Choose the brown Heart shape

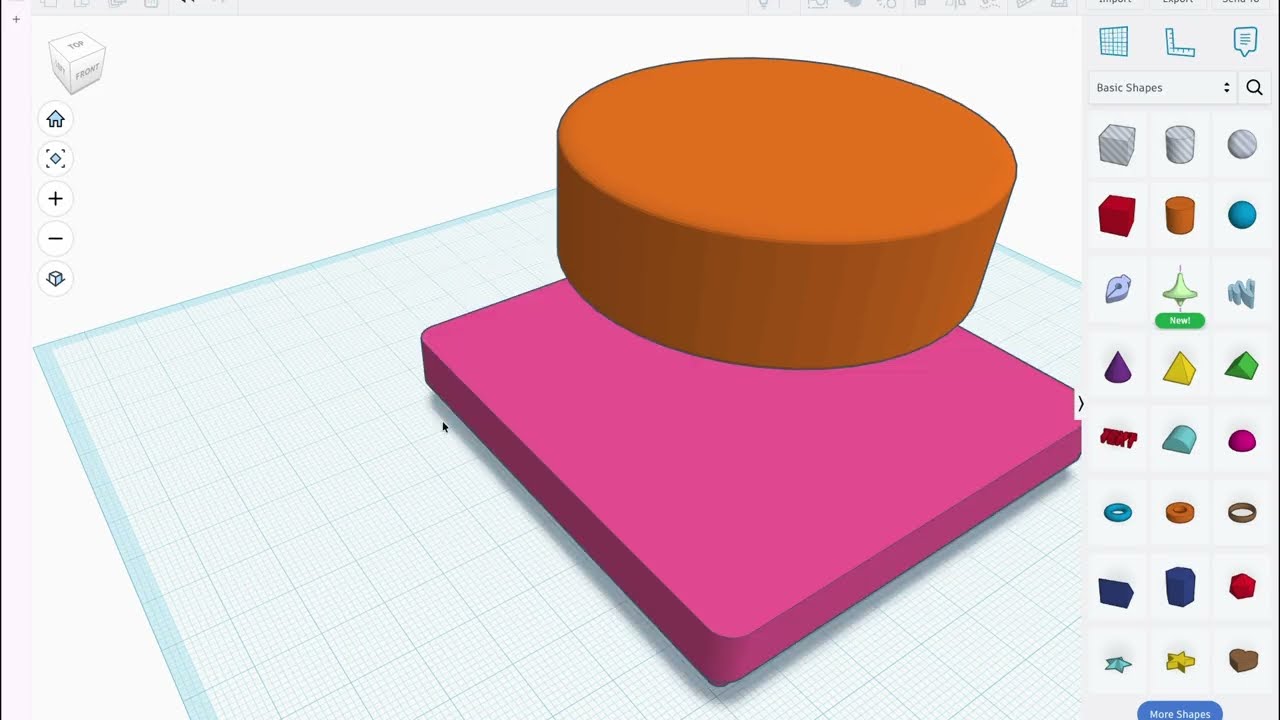pyautogui.click(x=1243, y=660)
